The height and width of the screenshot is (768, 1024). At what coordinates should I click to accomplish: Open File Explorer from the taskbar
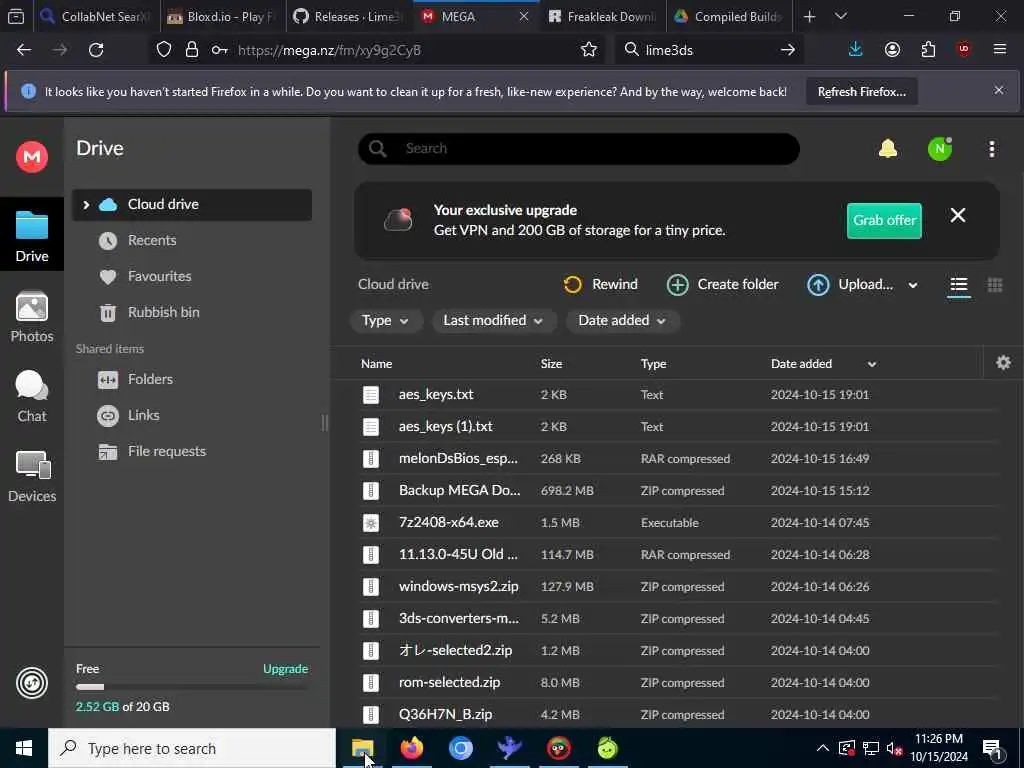(362, 748)
